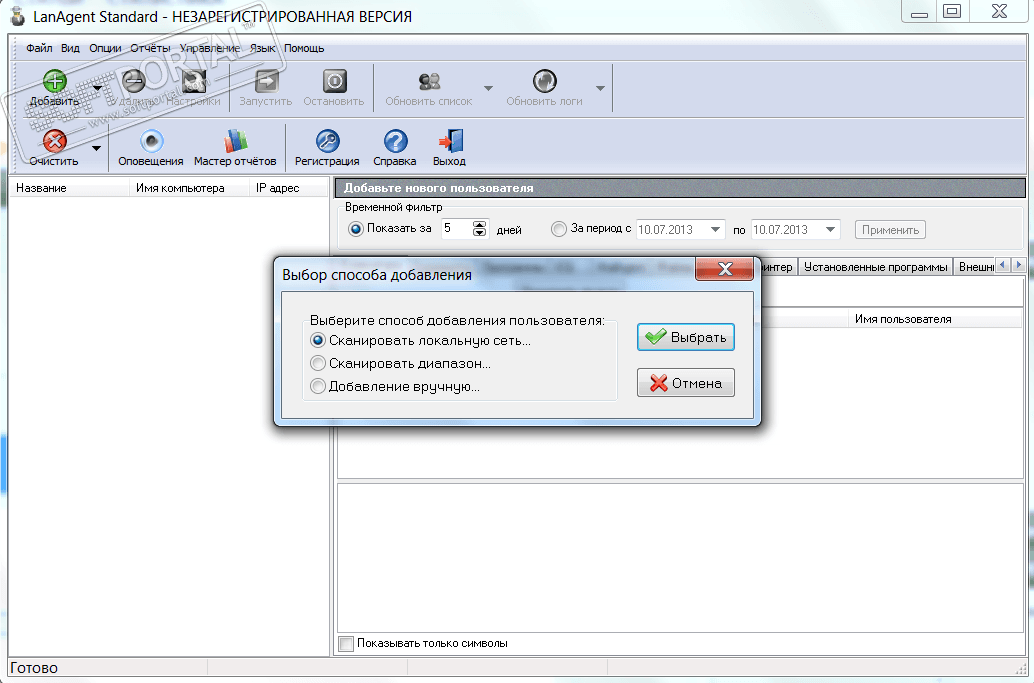Click the Удалить toolbar icon

click(133, 82)
